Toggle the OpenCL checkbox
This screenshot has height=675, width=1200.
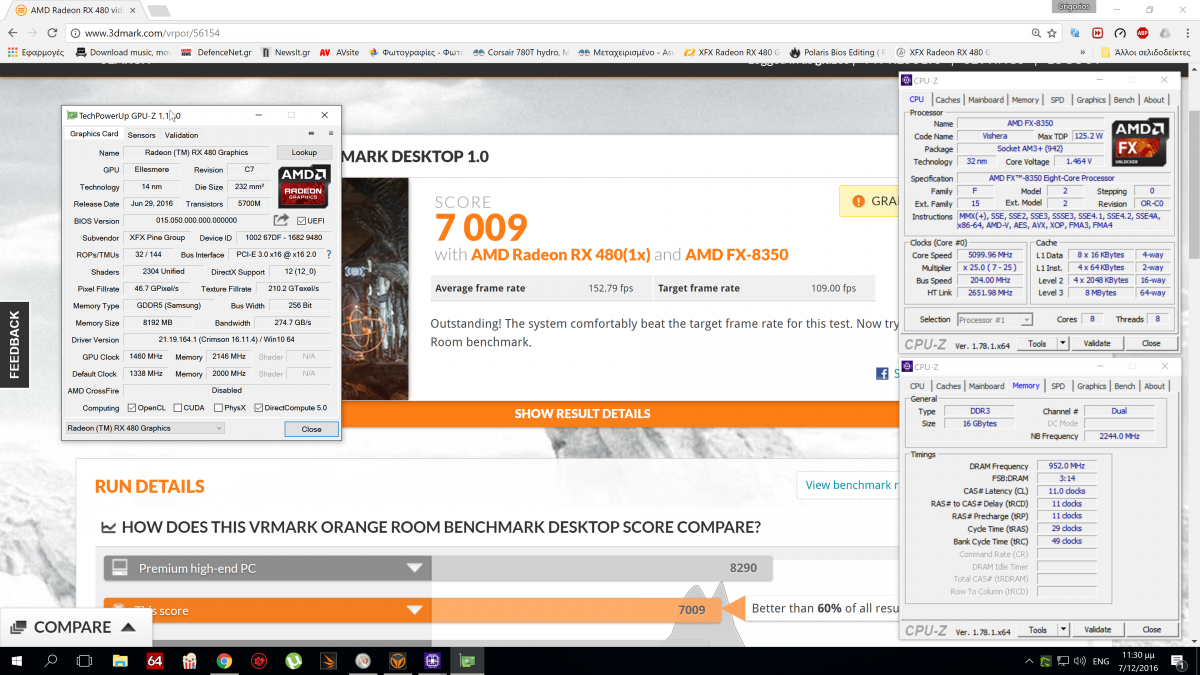[x=132, y=408]
